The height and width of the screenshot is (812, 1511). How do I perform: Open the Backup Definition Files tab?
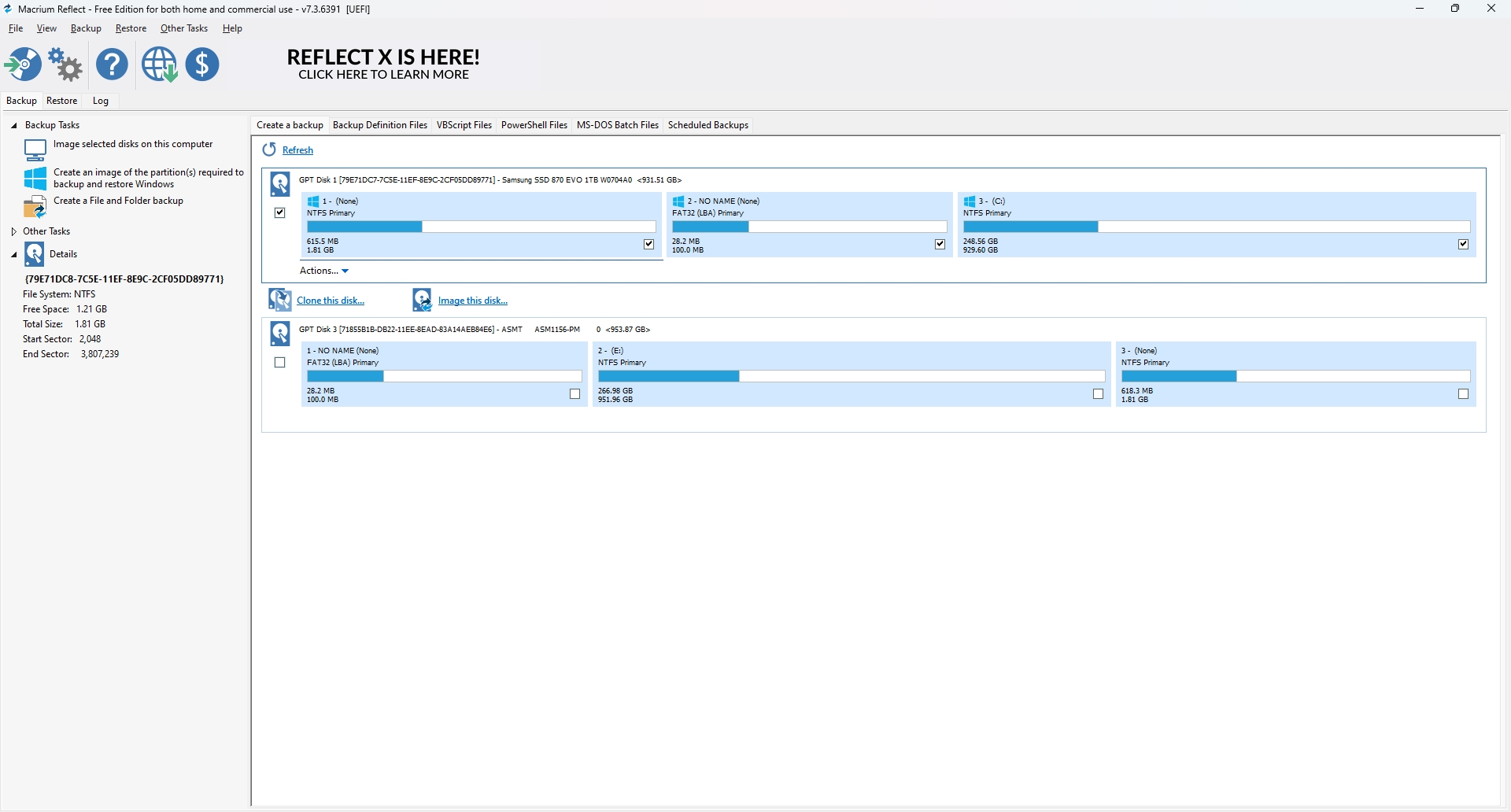tap(380, 125)
